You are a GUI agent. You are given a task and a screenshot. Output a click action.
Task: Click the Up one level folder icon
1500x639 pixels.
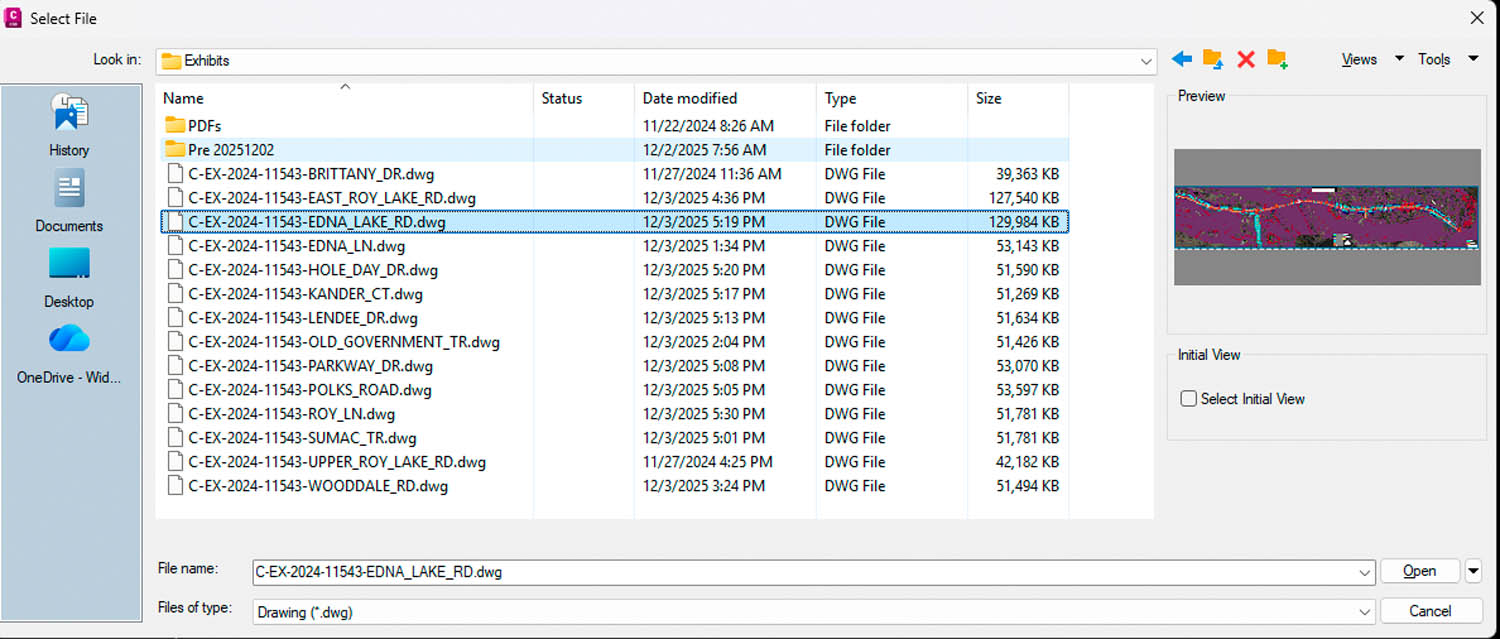tap(1213, 60)
